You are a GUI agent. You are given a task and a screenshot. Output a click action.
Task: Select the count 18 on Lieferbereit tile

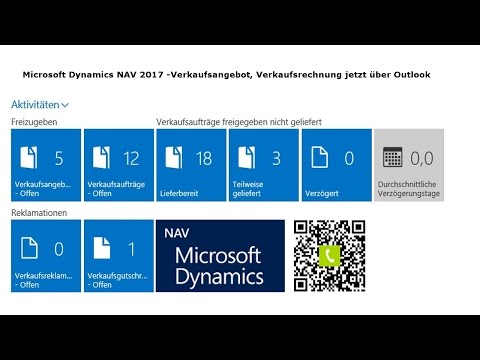tap(204, 158)
